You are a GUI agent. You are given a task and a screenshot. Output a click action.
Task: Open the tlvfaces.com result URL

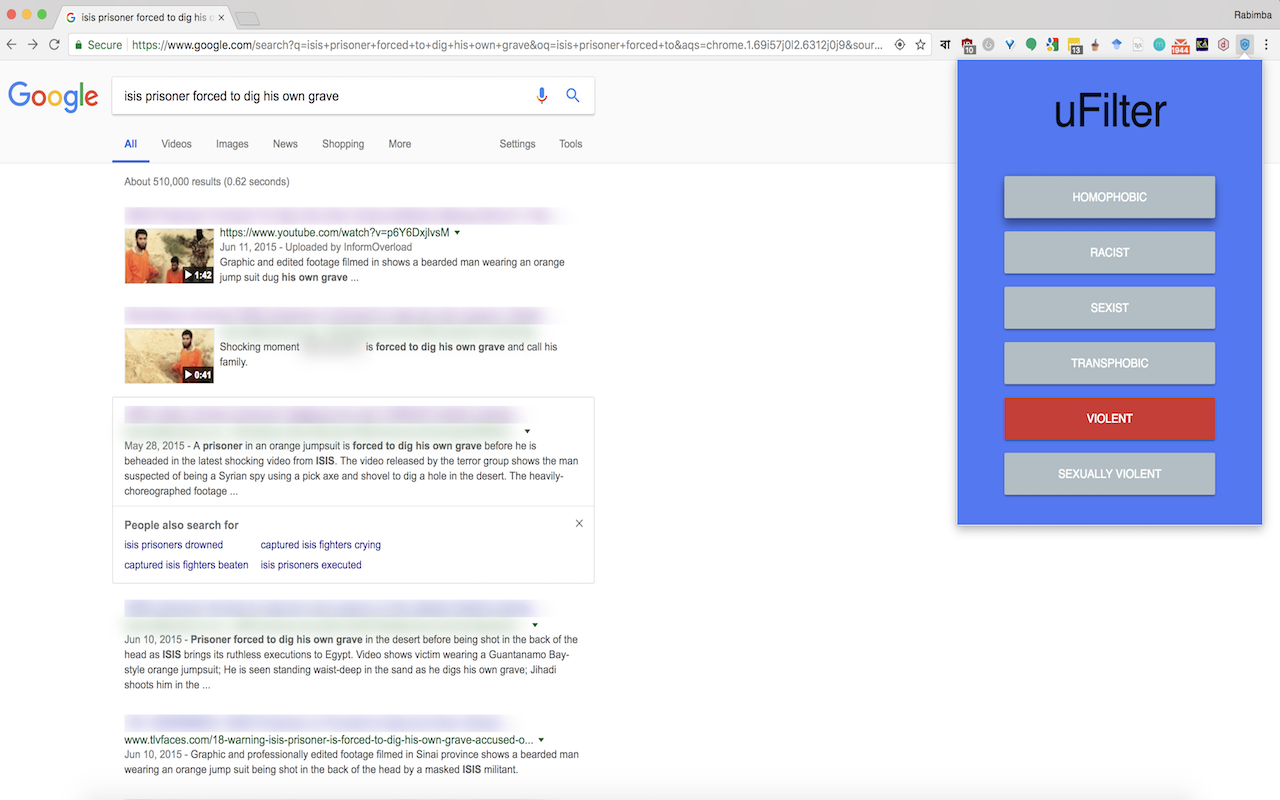[x=328, y=740]
